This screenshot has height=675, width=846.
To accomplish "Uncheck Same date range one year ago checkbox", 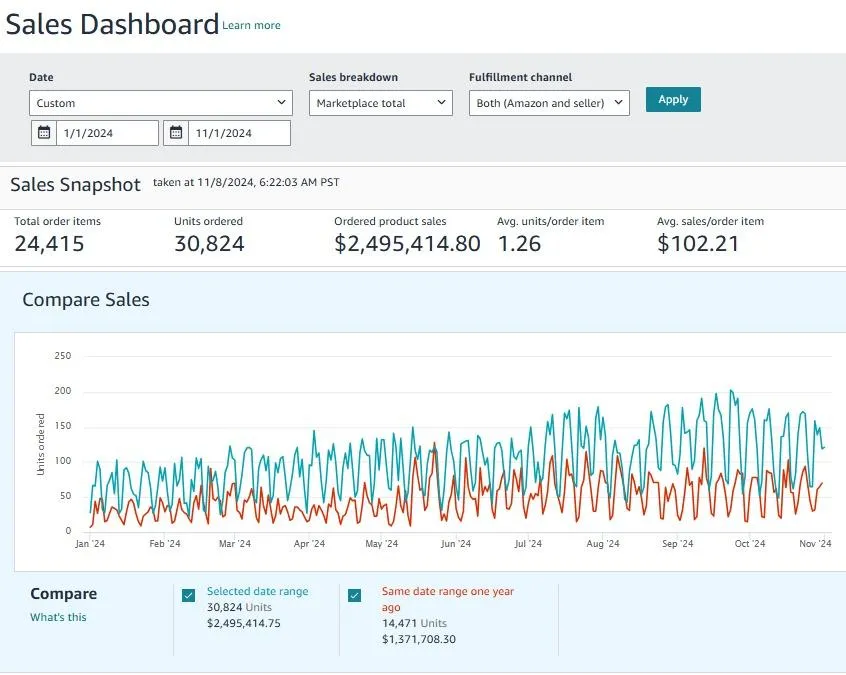I will click(354, 596).
